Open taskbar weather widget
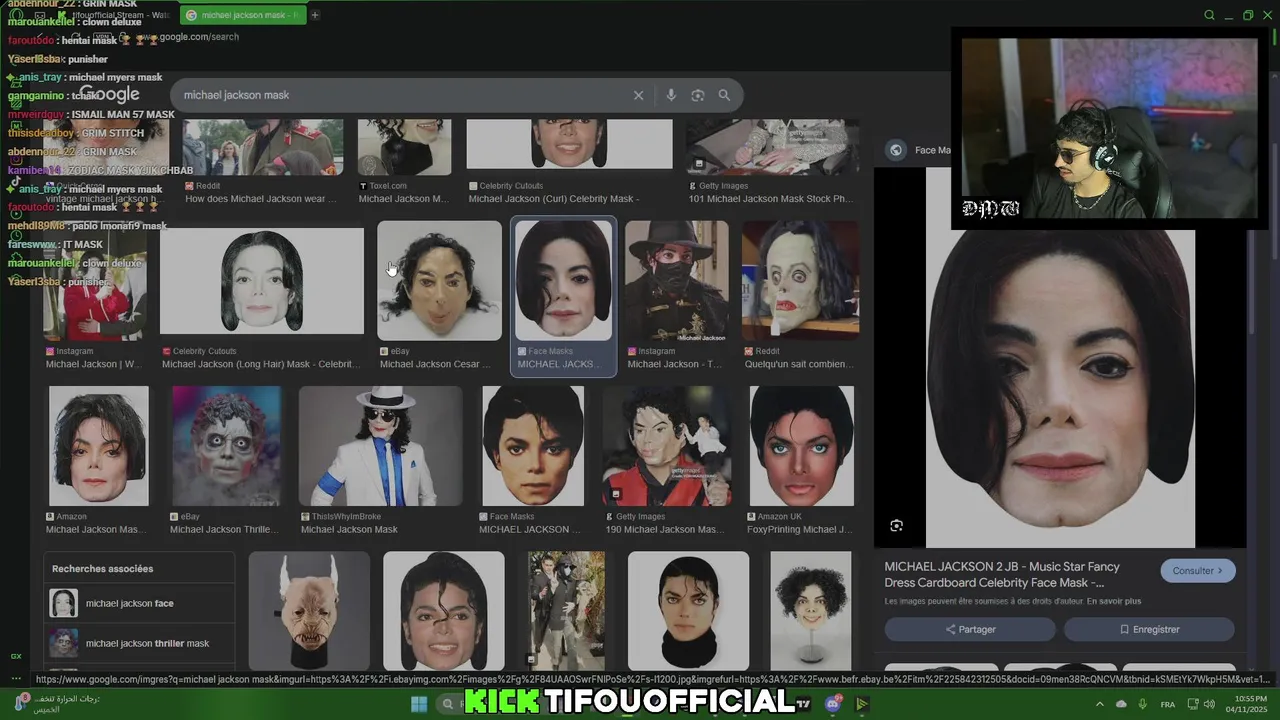The image size is (1280, 720). [55, 704]
